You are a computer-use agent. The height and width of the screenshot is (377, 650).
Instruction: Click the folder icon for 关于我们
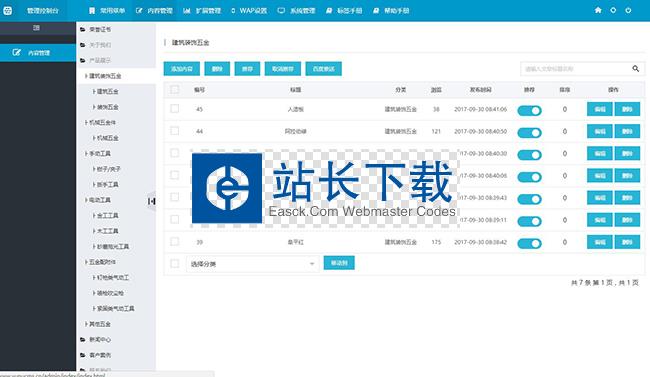82,45
